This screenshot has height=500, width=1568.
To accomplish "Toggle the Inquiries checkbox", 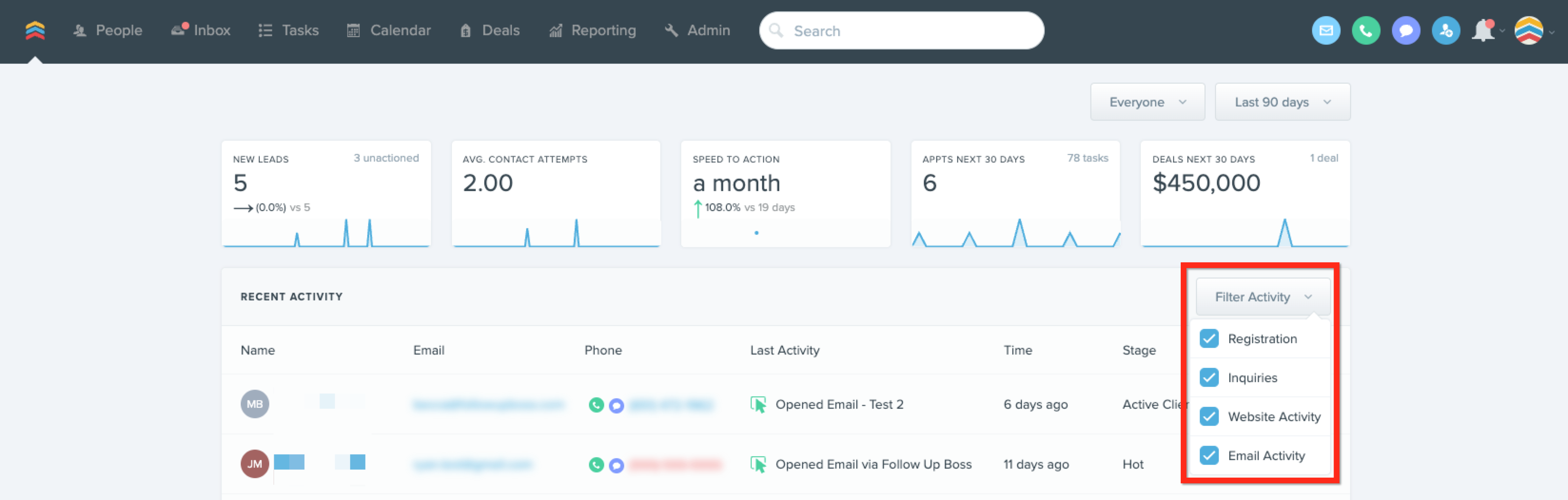I will click(1209, 377).
